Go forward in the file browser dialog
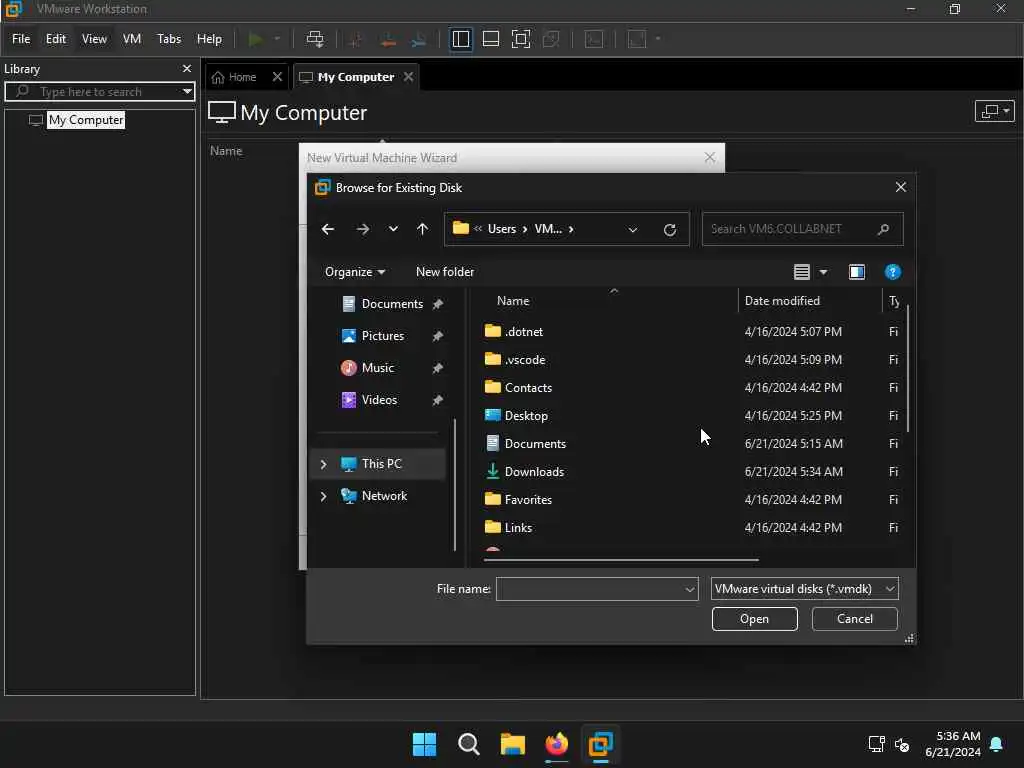The image size is (1024, 768). tap(362, 229)
